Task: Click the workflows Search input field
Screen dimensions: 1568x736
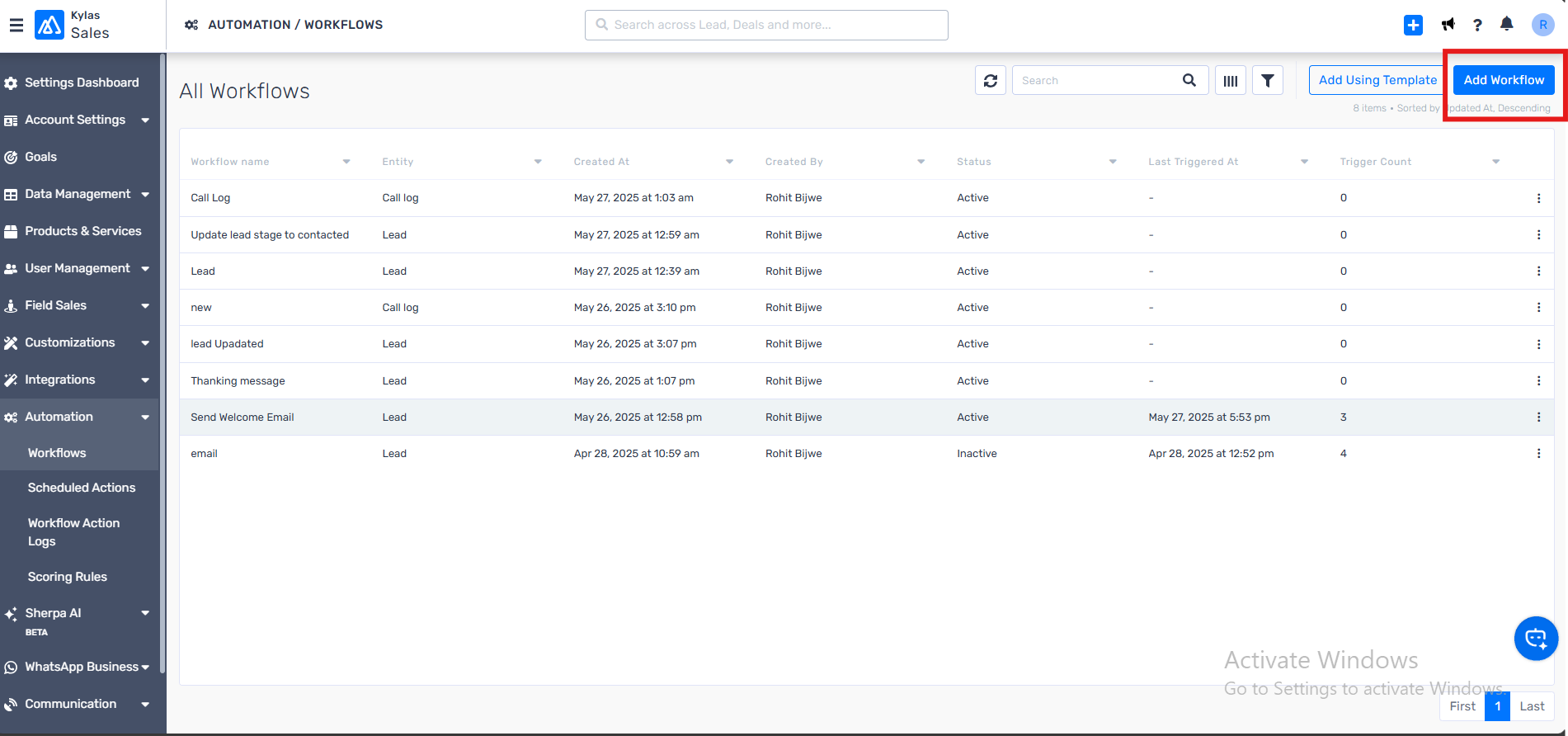Action: pos(1097,81)
